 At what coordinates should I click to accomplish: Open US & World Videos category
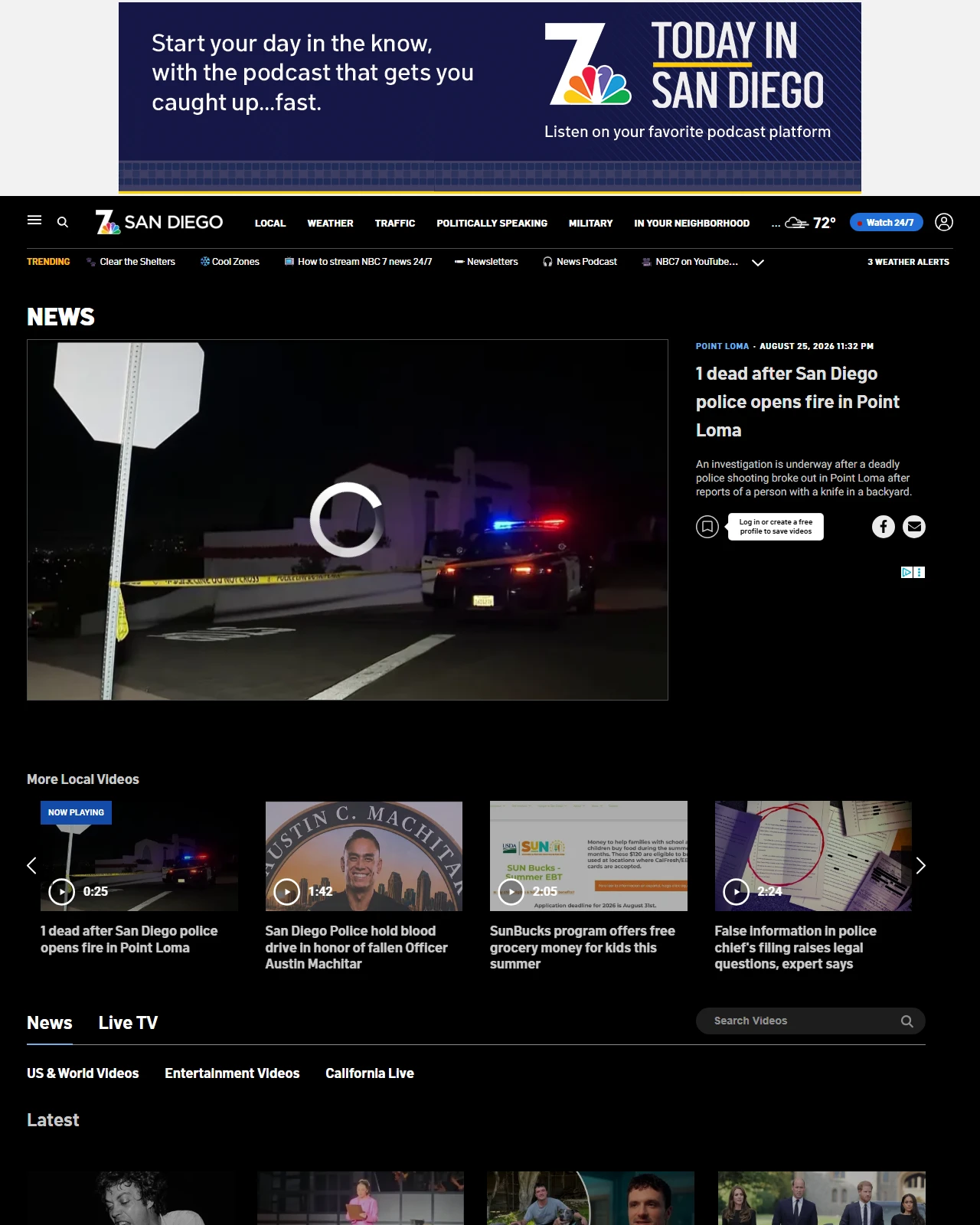(x=83, y=1073)
